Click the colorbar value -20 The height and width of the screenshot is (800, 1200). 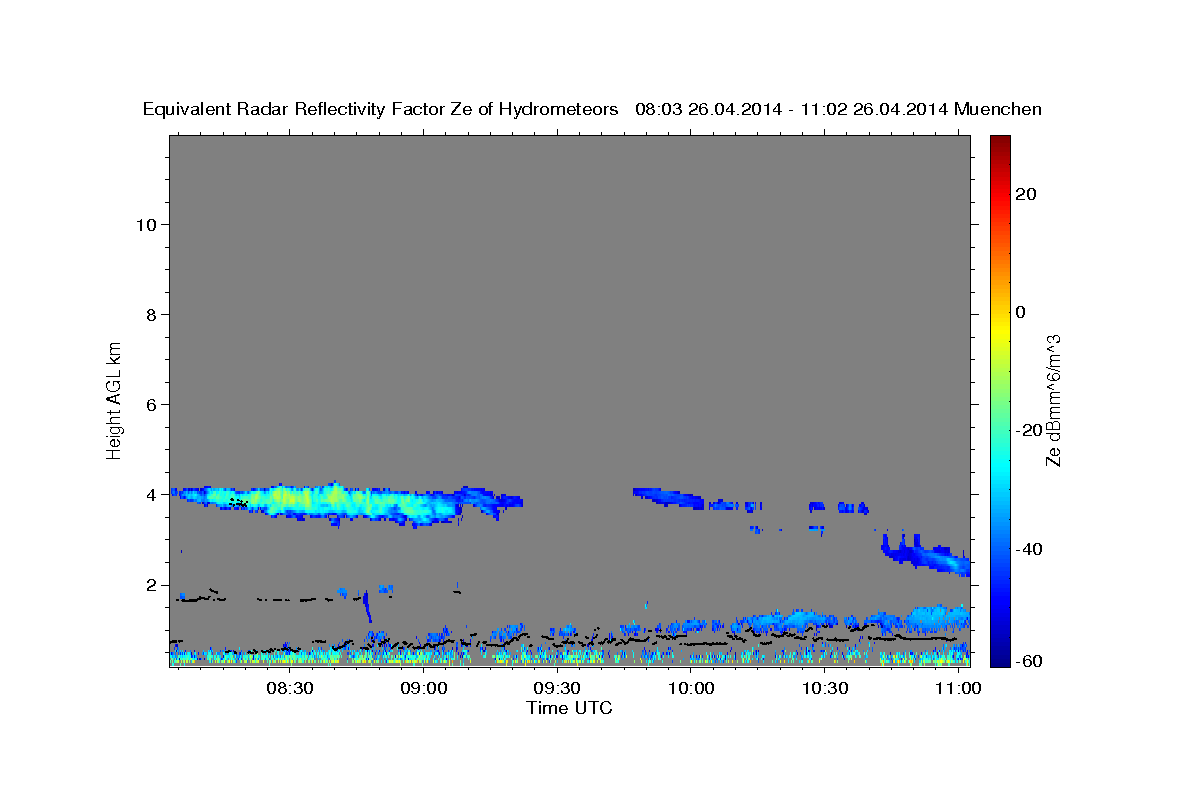tap(1028, 430)
